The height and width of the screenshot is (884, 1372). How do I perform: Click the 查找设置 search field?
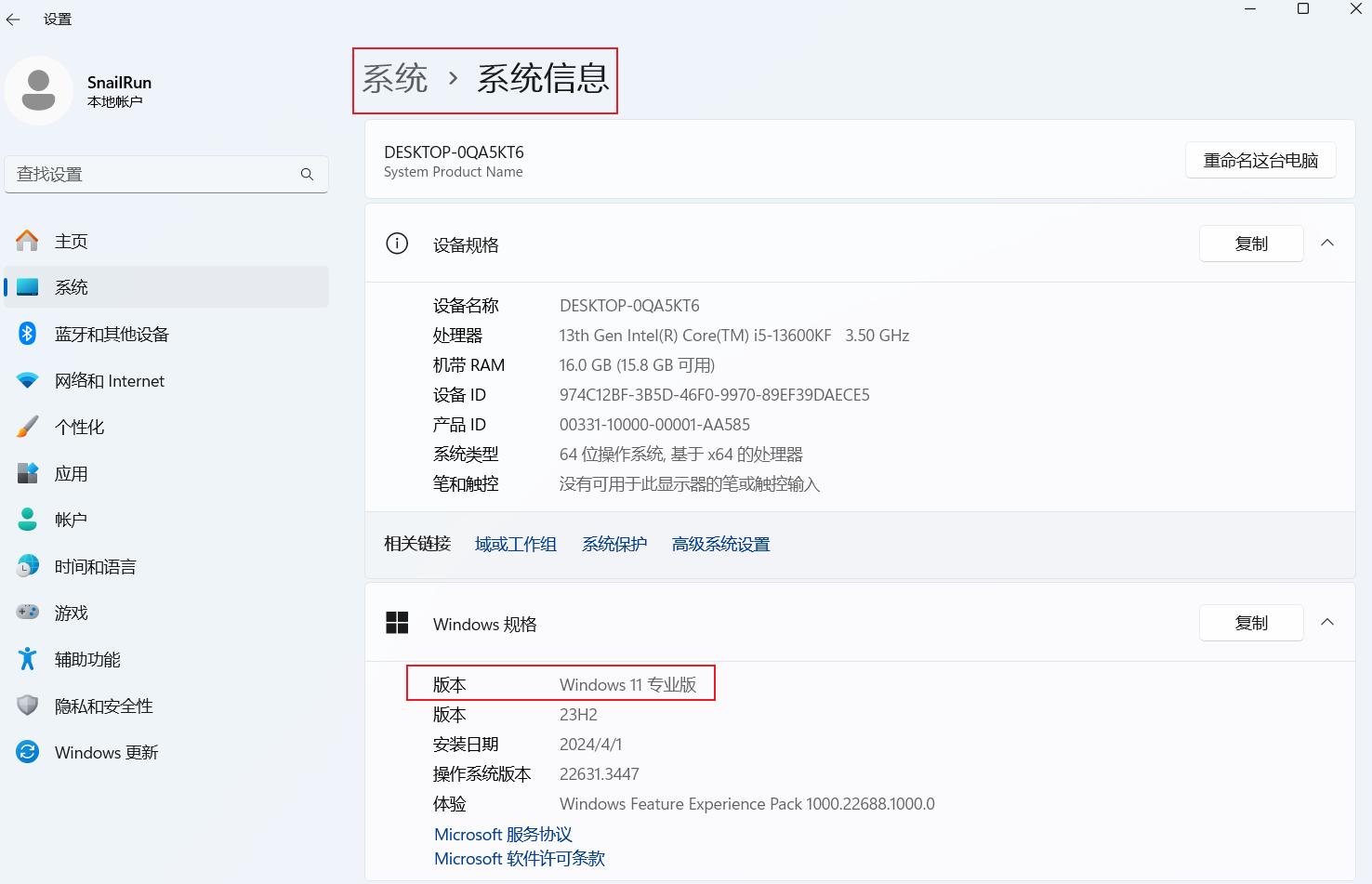pos(153,175)
